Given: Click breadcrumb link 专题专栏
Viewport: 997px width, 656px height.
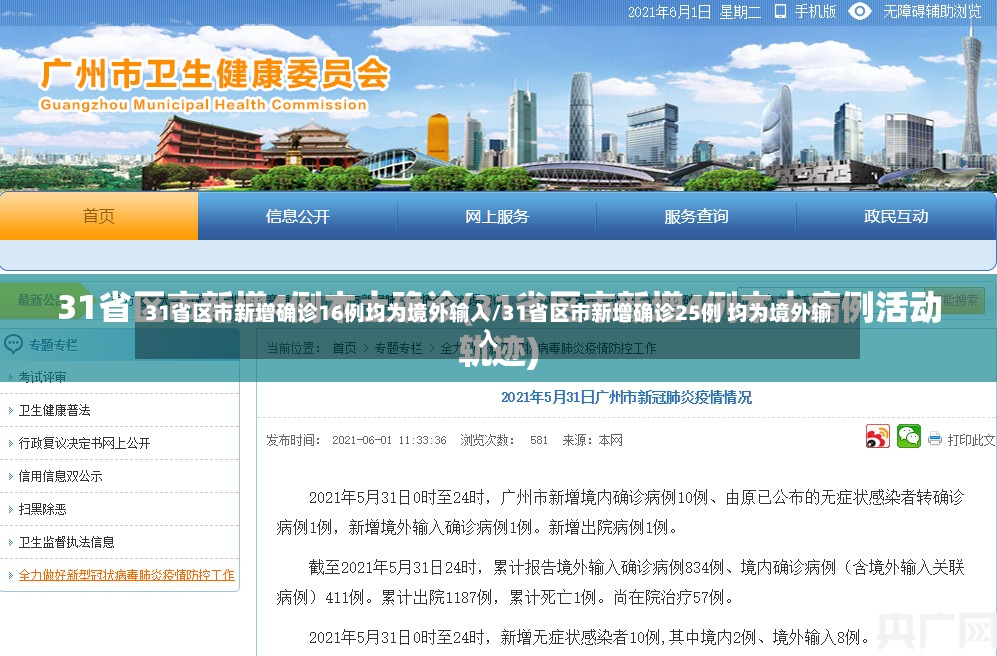Looking at the screenshot, I should pos(398,348).
